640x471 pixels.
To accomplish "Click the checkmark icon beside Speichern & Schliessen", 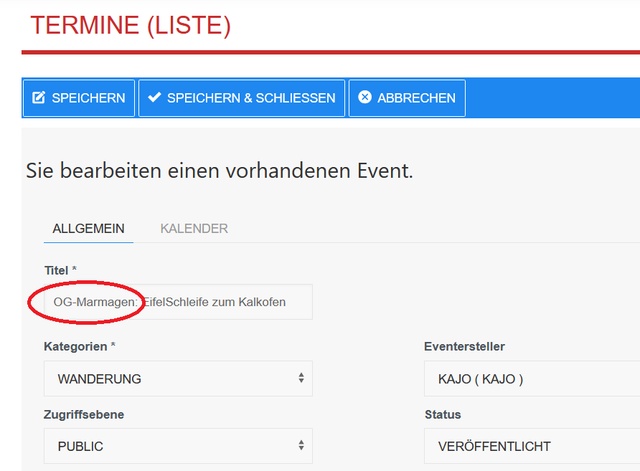I will point(154,98).
